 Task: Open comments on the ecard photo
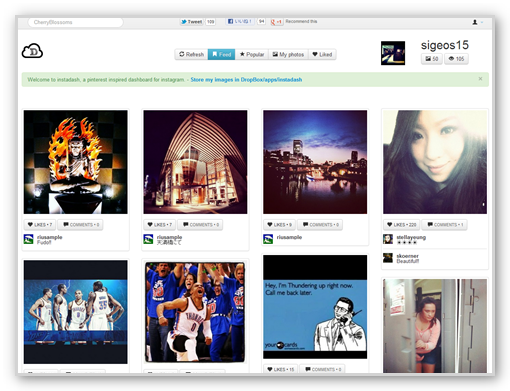322,369
